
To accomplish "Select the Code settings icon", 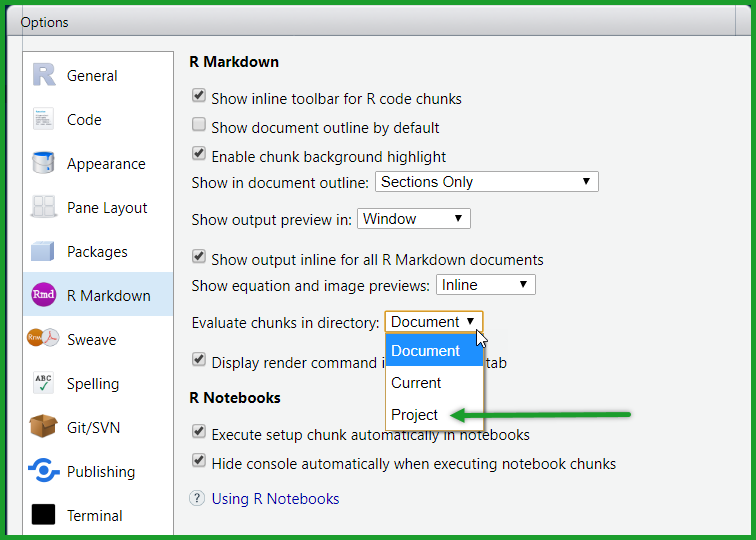I will (x=44, y=120).
